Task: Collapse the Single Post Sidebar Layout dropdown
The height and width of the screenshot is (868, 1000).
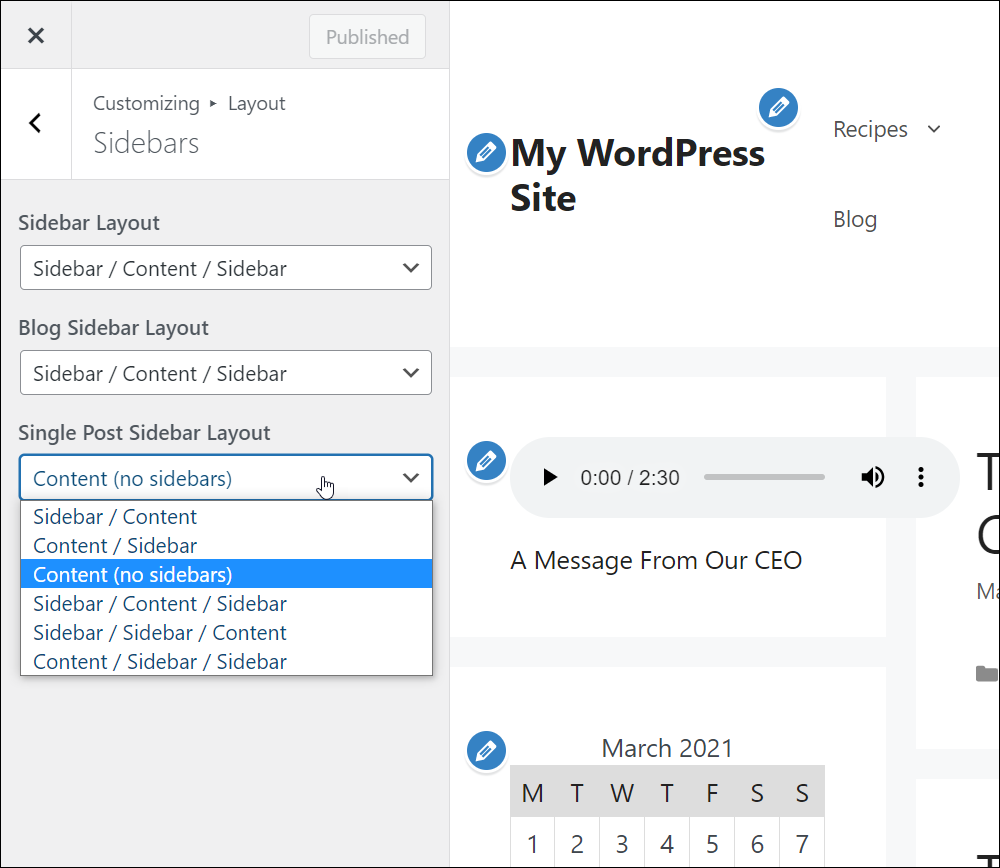Action: (226, 478)
